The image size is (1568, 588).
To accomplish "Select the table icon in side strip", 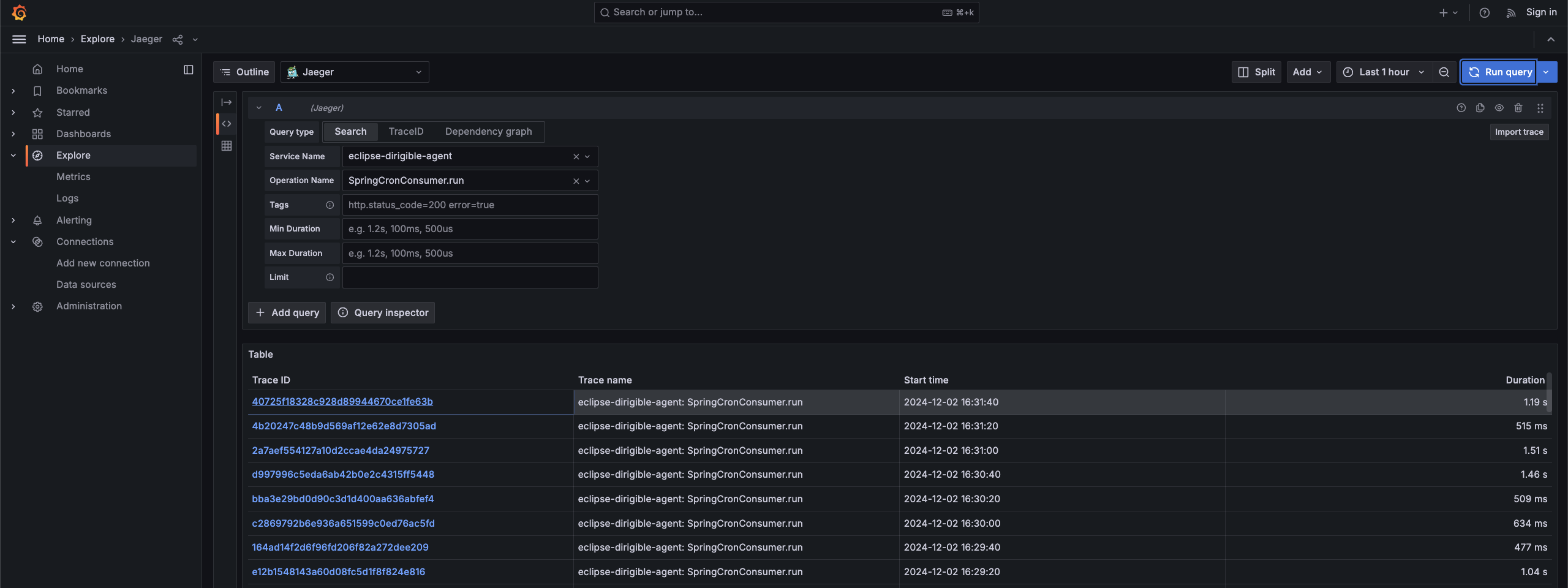I will 227,146.
